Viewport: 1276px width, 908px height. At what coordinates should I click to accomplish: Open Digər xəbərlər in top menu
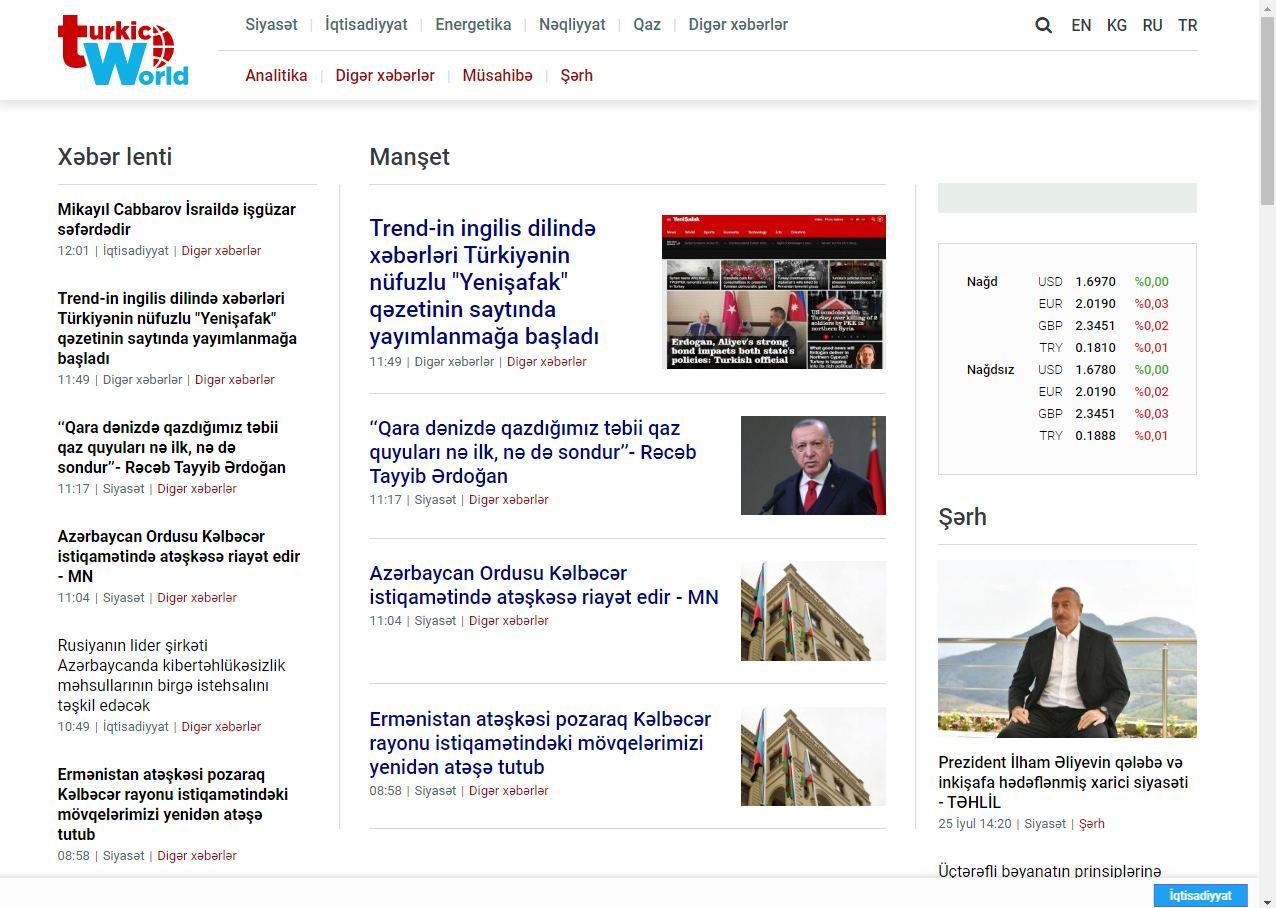coord(738,25)
